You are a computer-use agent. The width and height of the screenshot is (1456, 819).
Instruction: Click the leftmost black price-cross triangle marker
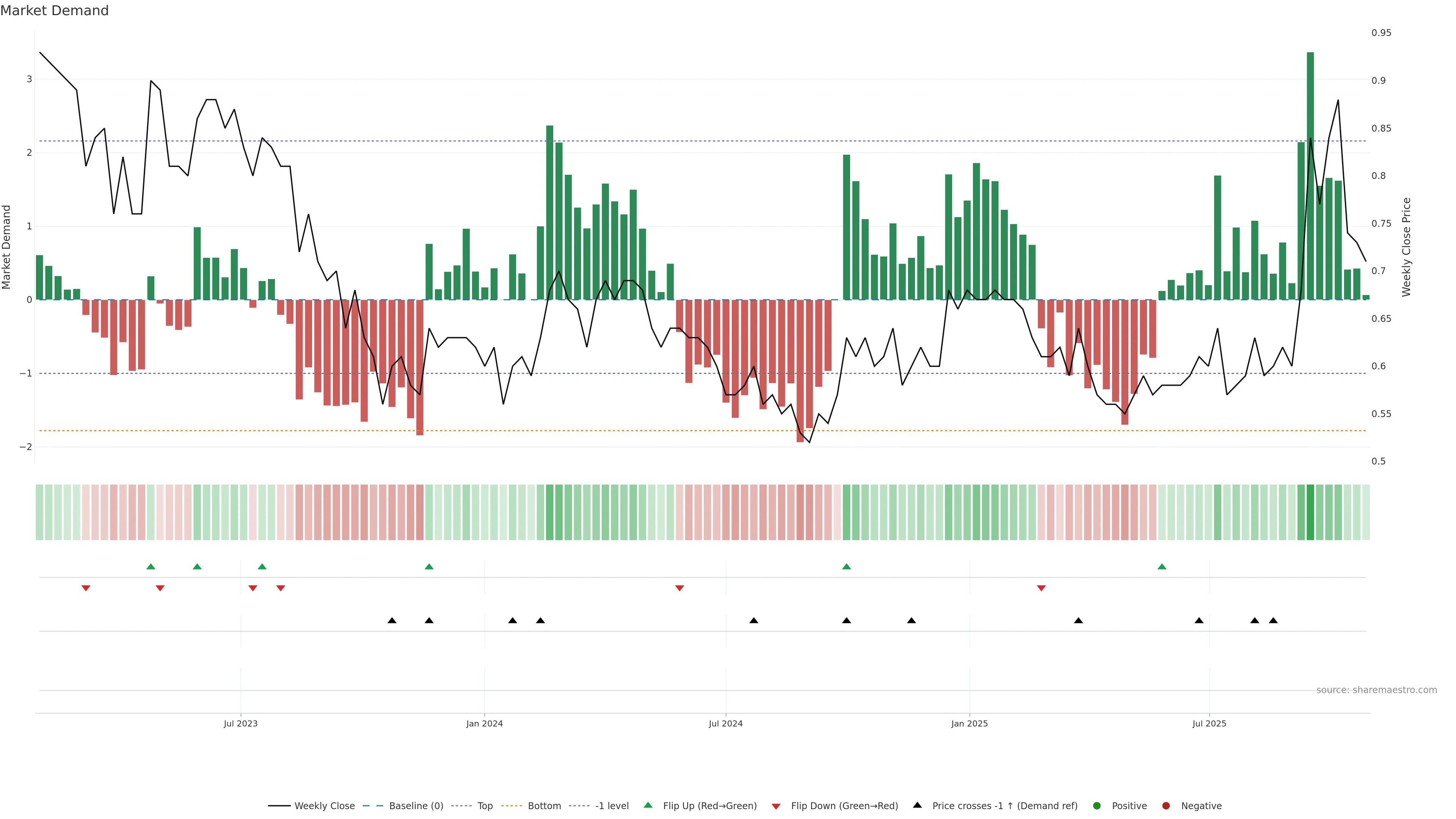392,621
